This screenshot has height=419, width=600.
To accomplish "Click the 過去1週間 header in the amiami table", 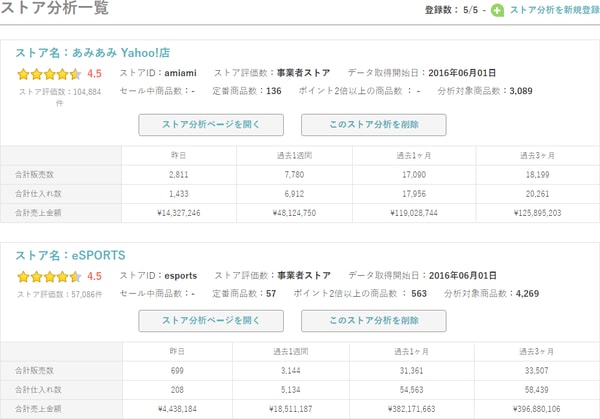I will [294, 155].
